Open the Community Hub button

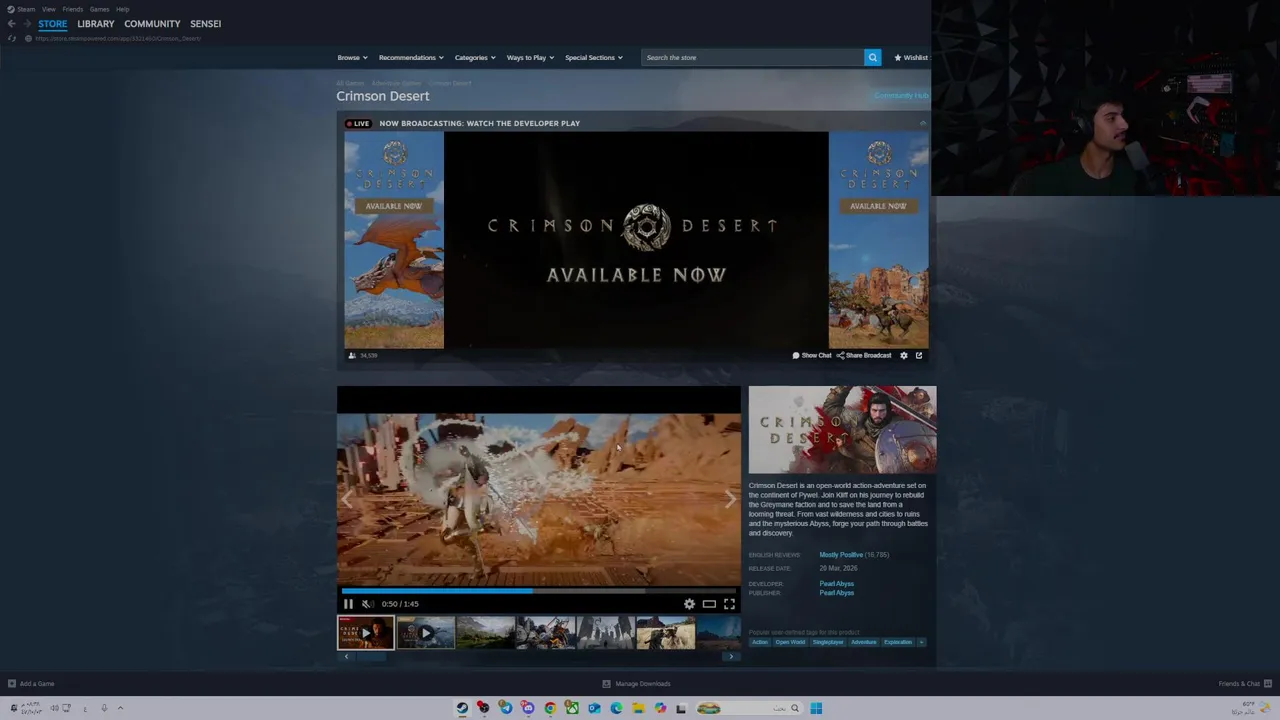(901, 96)
